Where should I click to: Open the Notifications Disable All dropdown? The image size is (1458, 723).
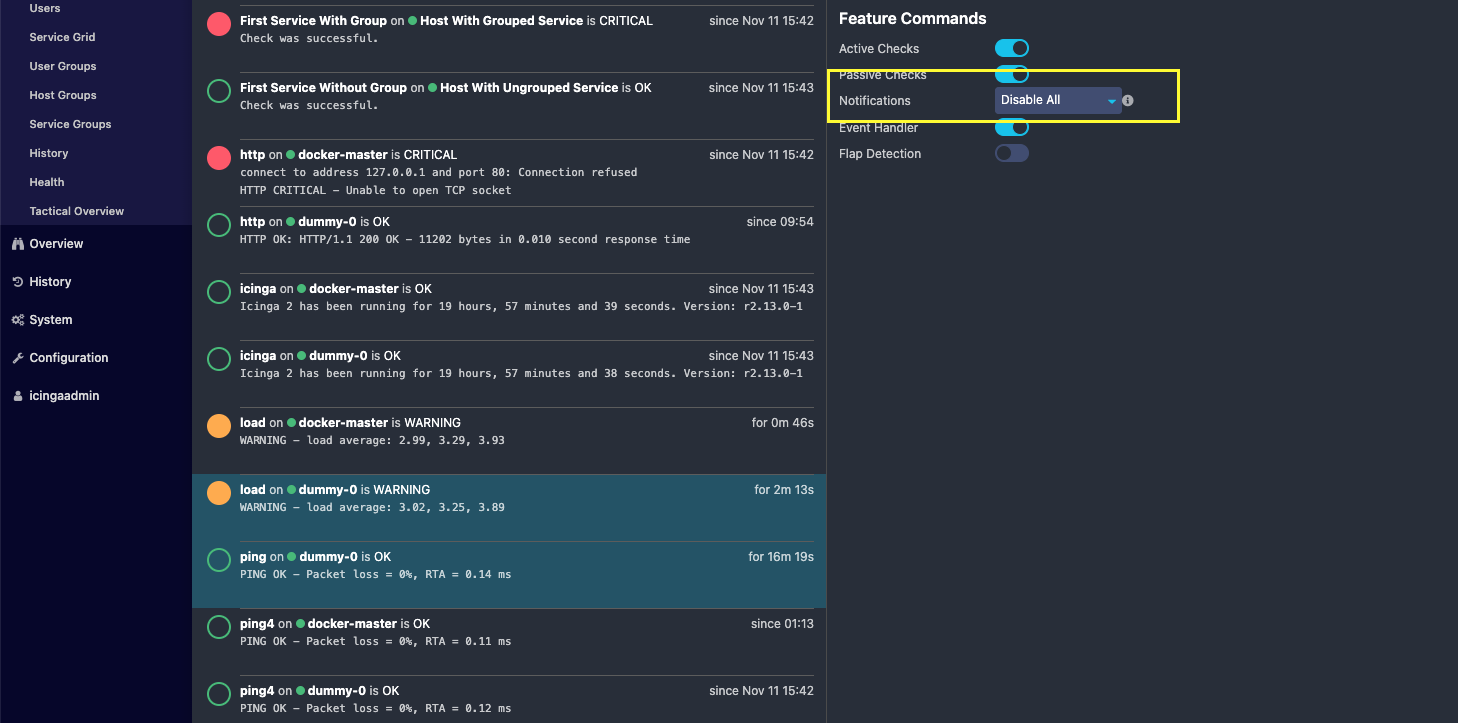pos(1057,100)
